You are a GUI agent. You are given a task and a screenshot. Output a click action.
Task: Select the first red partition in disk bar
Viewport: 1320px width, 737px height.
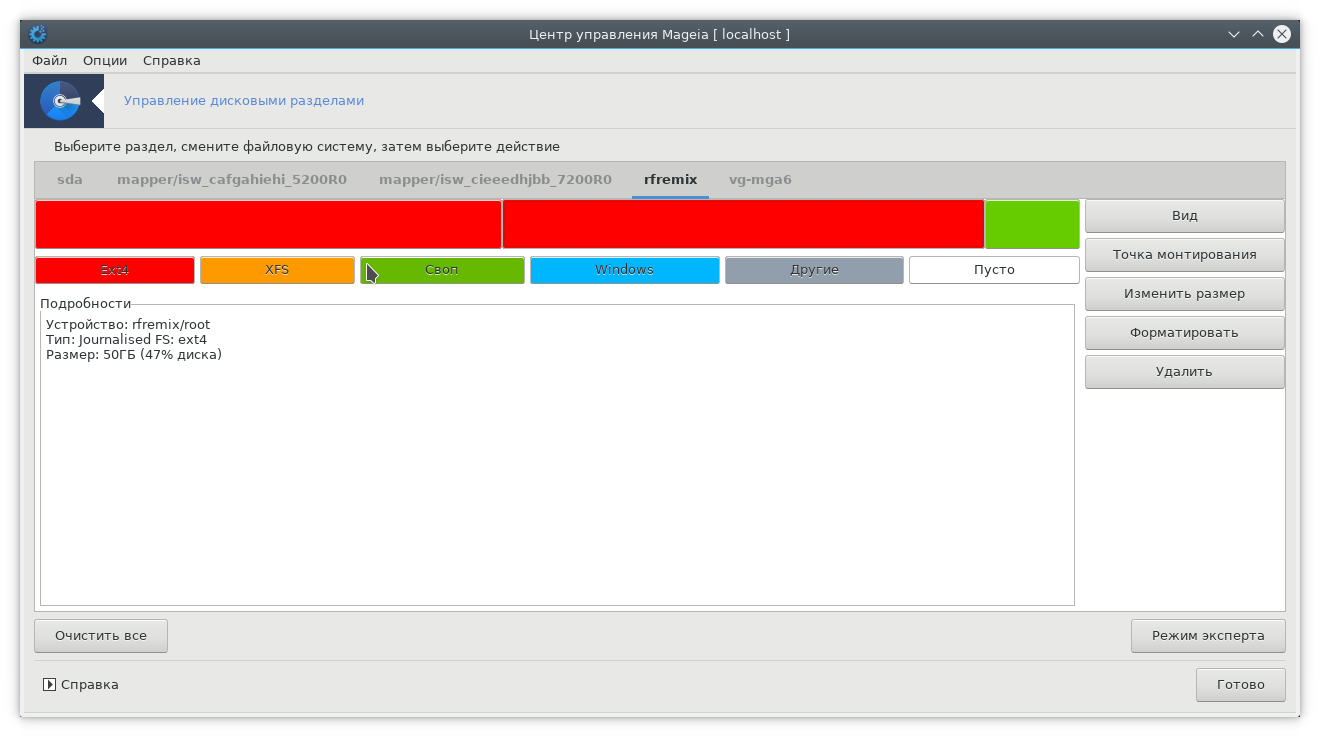[x=268, y=224]
